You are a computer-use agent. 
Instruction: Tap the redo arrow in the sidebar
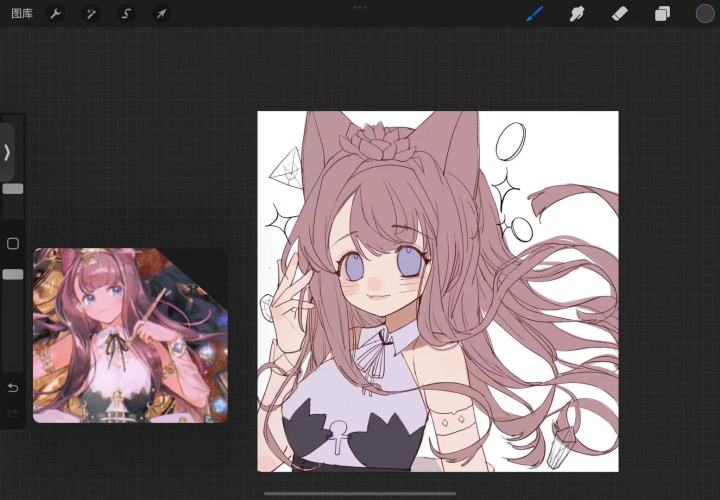pyautogui.click(x=13, y=413)
